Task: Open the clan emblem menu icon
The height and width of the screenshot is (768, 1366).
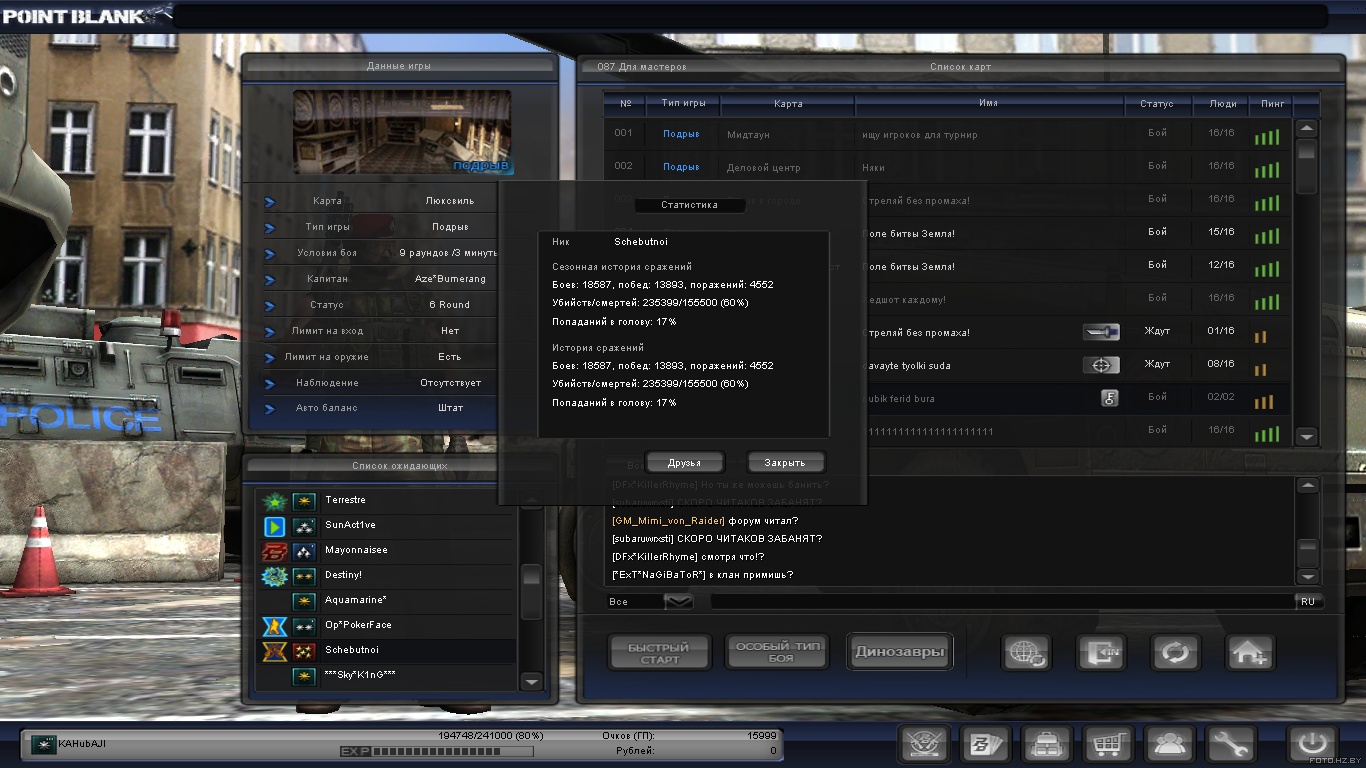Action: (925, 745)
